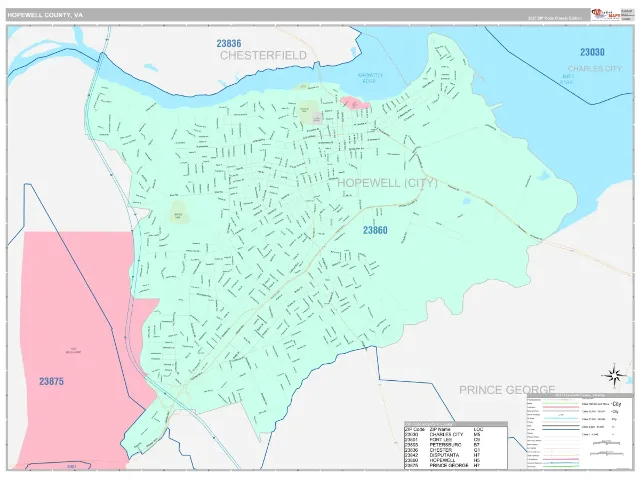Click the green park area in west Hopewell
Screen dimensions: 640x480
tap(180, 211)
